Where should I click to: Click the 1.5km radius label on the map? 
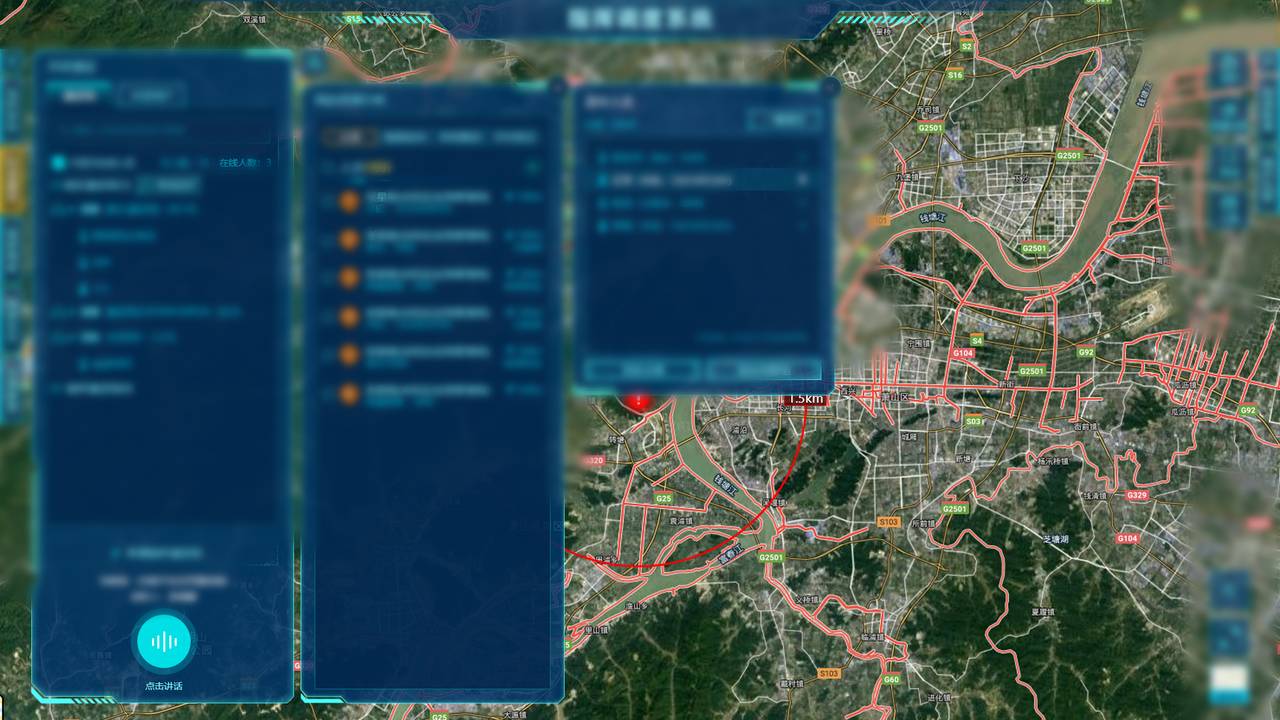coord(804,399)
